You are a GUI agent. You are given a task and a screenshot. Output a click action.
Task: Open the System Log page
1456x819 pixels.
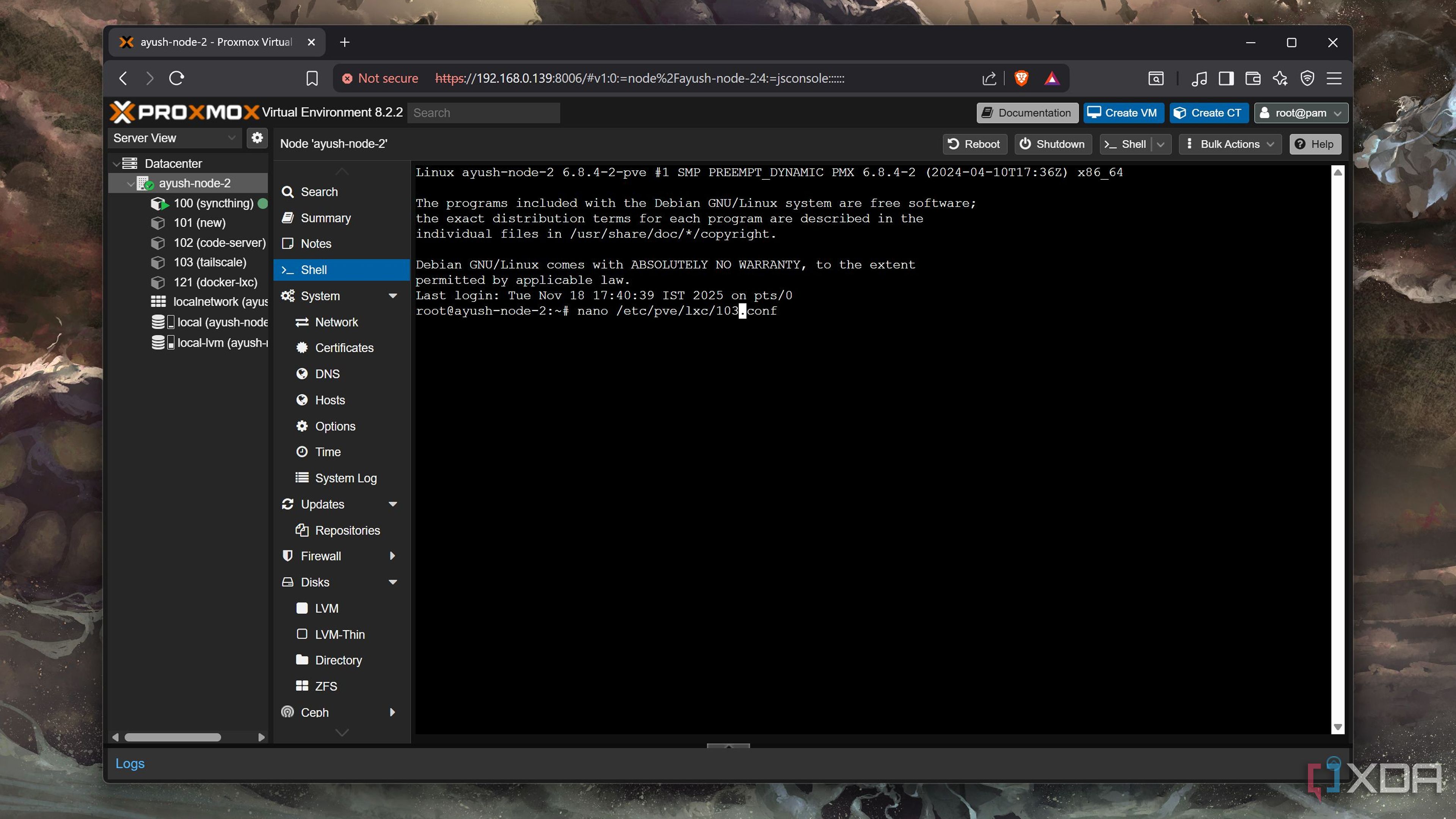[x=341, y=478]
